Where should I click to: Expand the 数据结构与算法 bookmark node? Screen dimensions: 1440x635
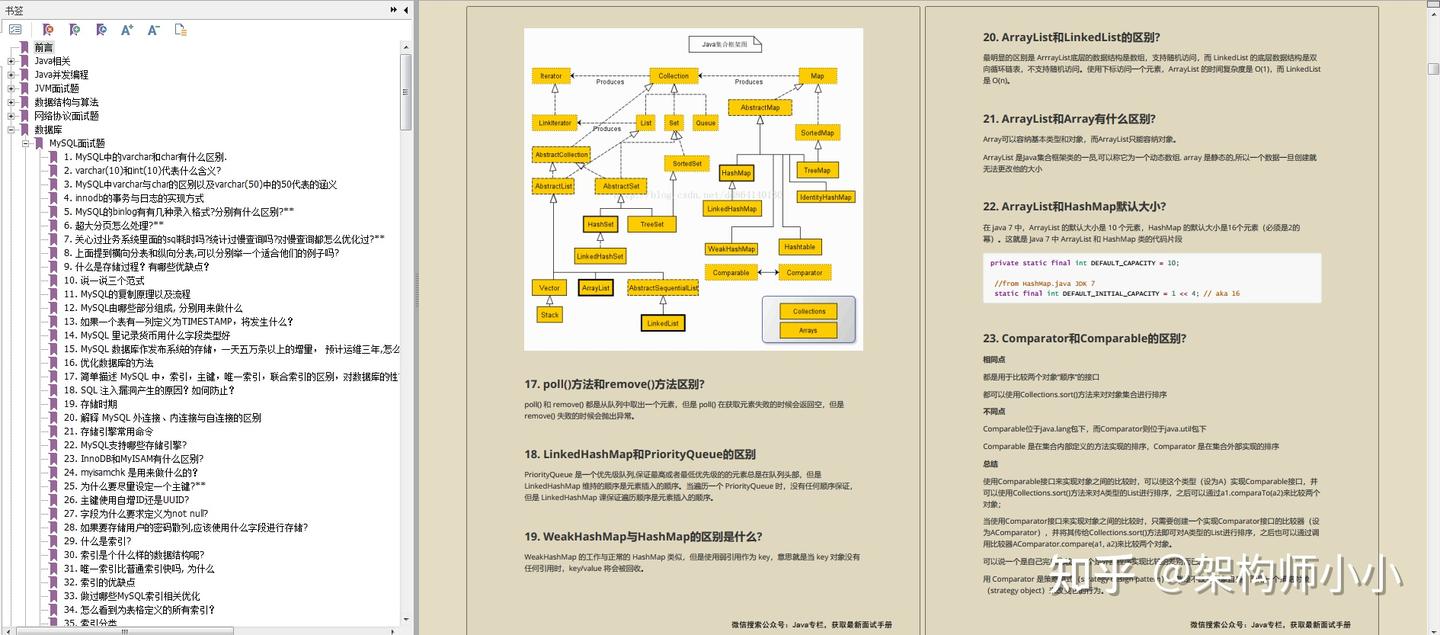coord(11,102)
